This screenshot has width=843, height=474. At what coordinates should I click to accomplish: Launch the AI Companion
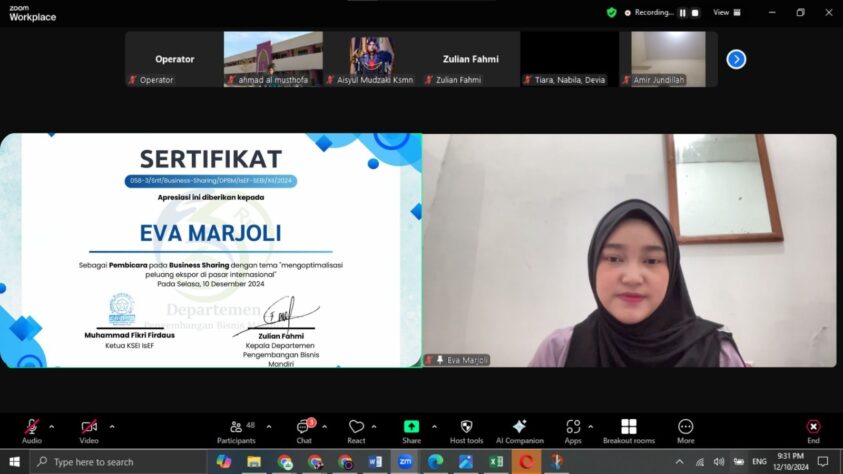click(519, 430)
